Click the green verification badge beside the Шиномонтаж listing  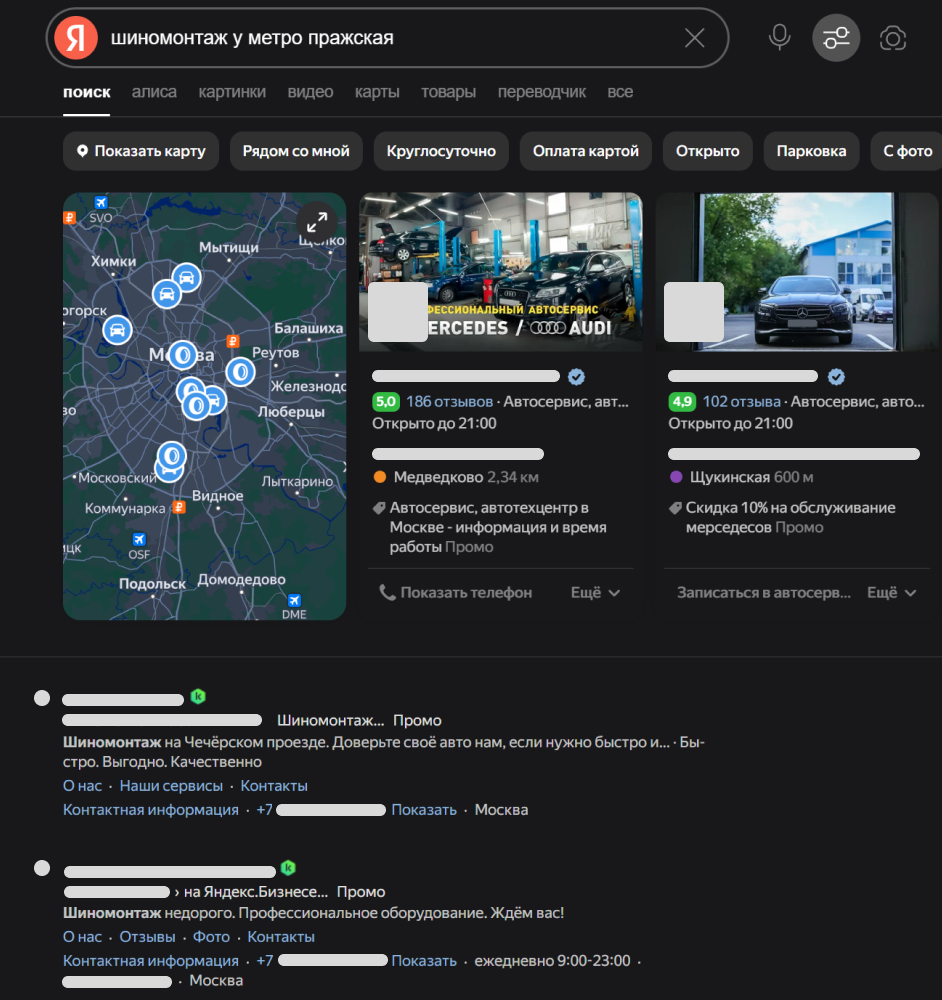point(198,697)
